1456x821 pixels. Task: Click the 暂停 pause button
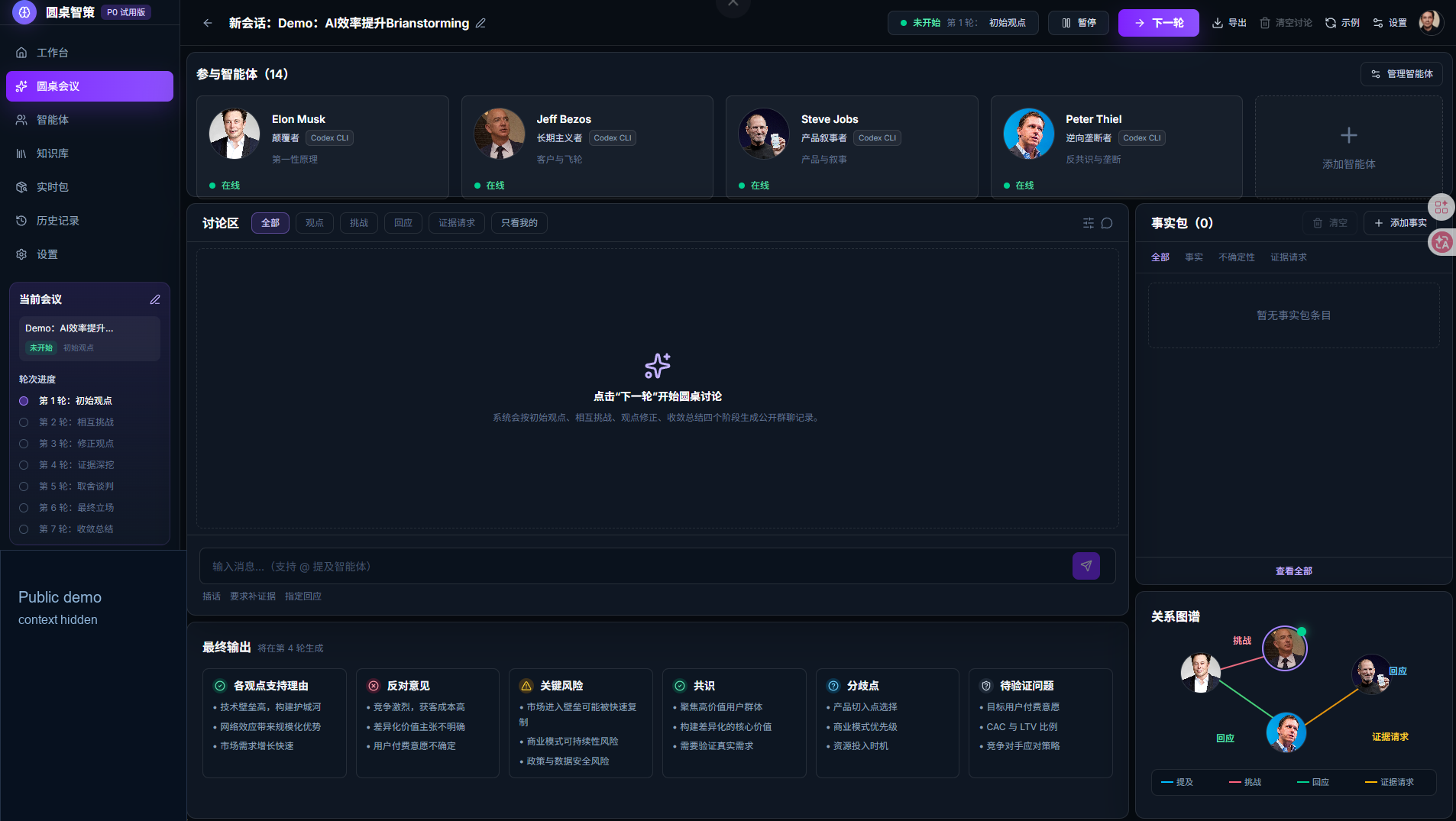[x=1078, y=23]
